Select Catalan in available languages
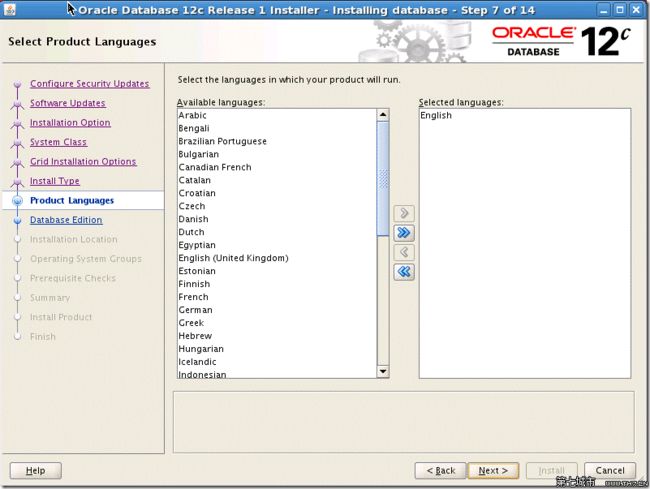Screen dimensions: 650x489 pyautogui.click(x=276, y=180)
